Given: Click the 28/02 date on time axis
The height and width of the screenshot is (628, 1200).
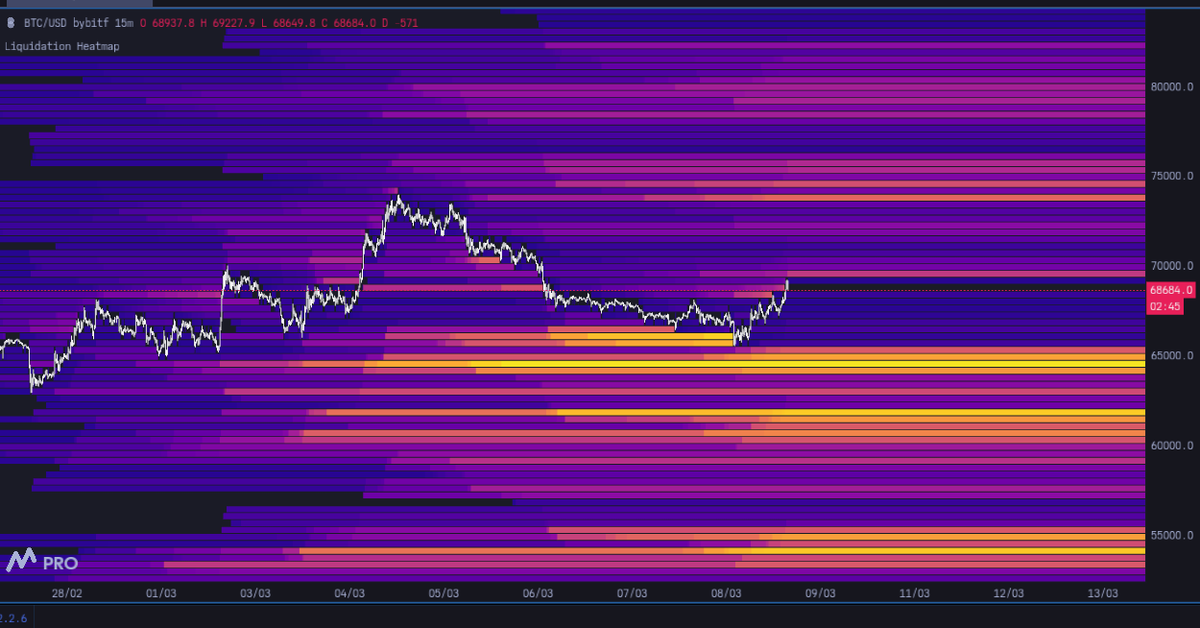Looking at the screenshot, I should tap(67, 593).
